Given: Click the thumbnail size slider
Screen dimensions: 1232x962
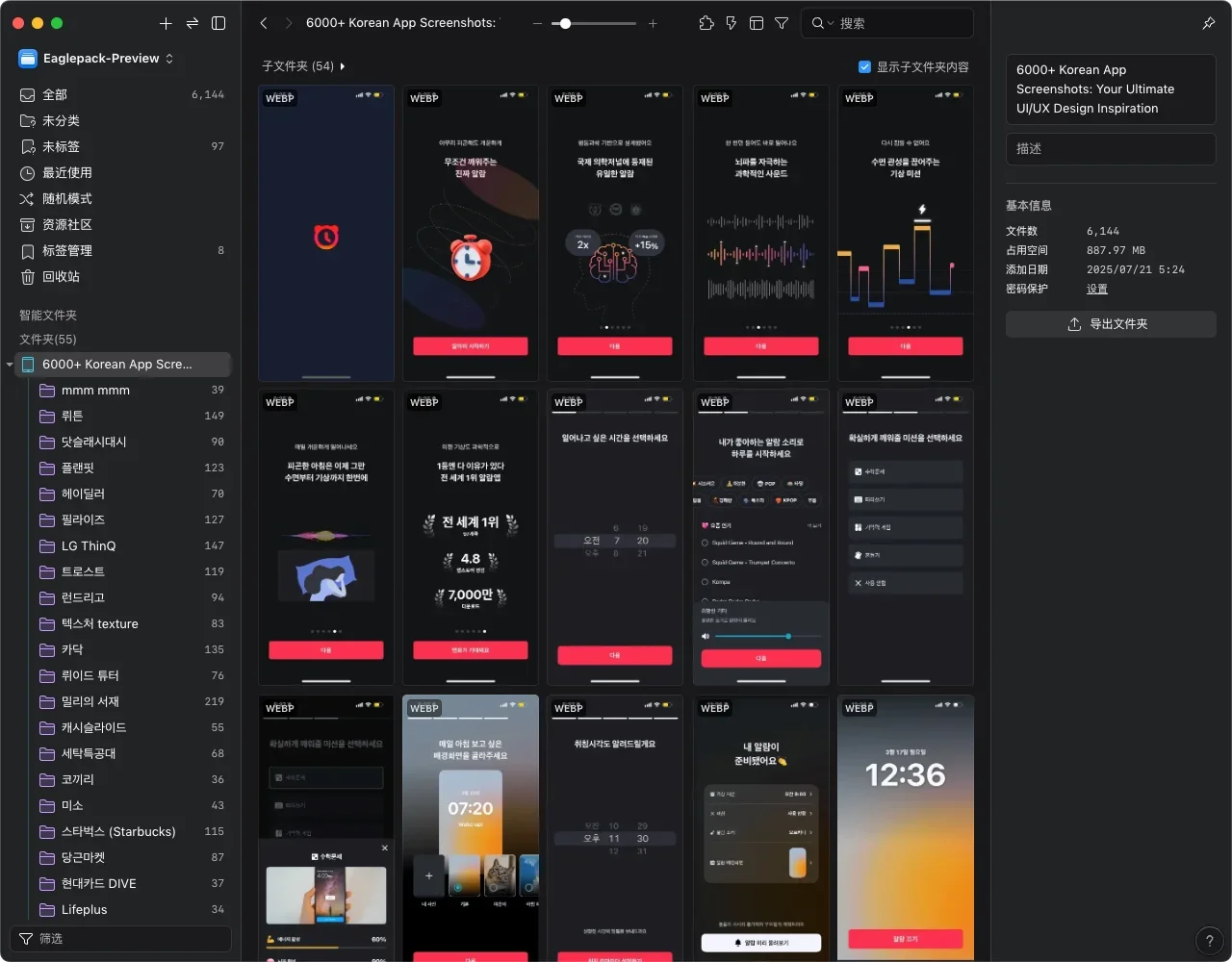Looking at the screenshot, I should [594, 23].
